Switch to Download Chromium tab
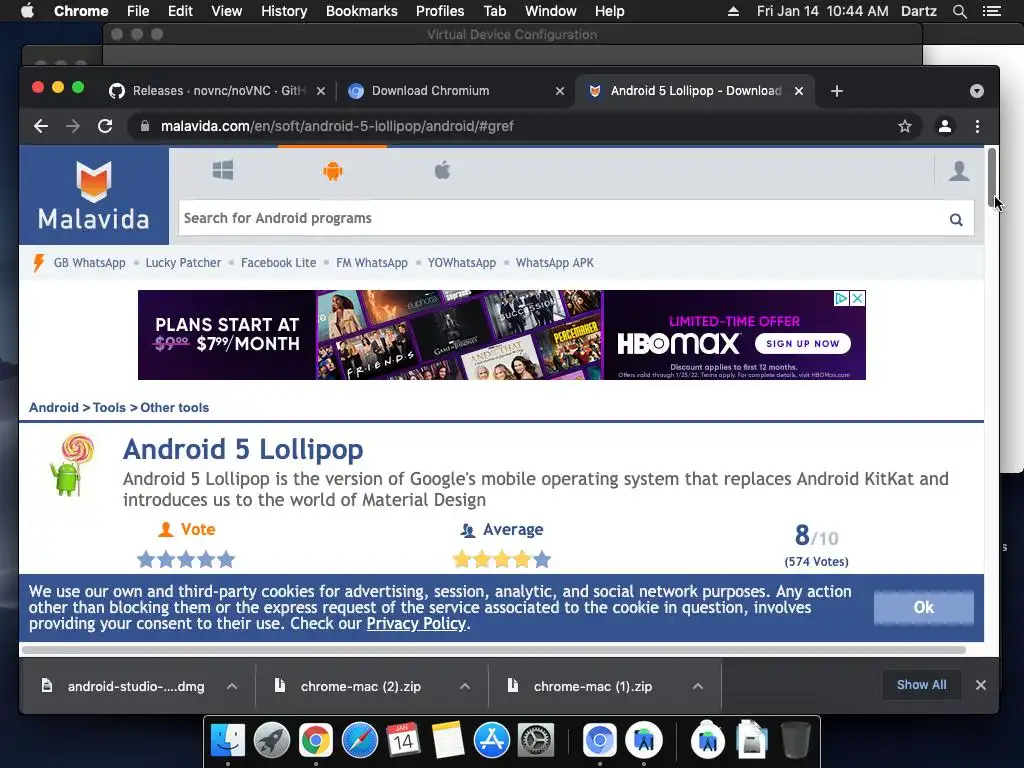The image size is (1024, 768). (x=430, y=91)
